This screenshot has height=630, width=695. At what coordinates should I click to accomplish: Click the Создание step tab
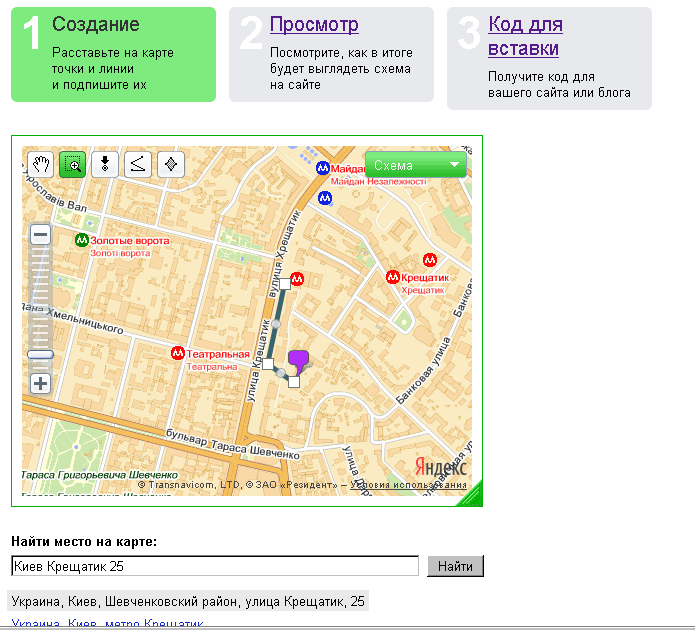113,55
